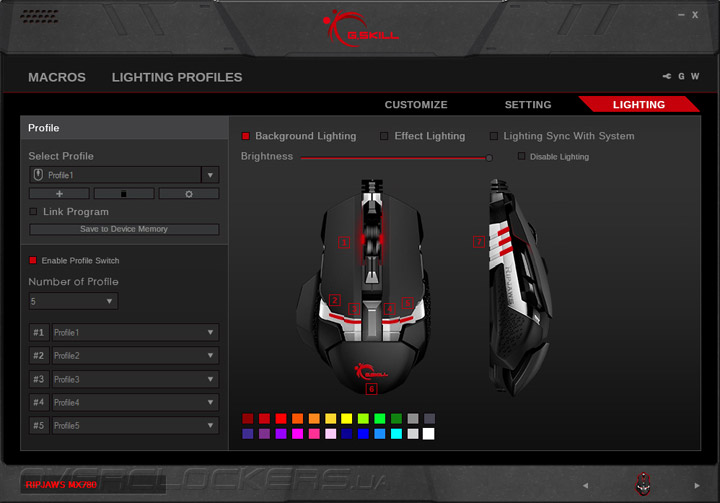Delete profile using trash button
The height and width of the screenshot is (503, 720).
click(x=124, y=193)
